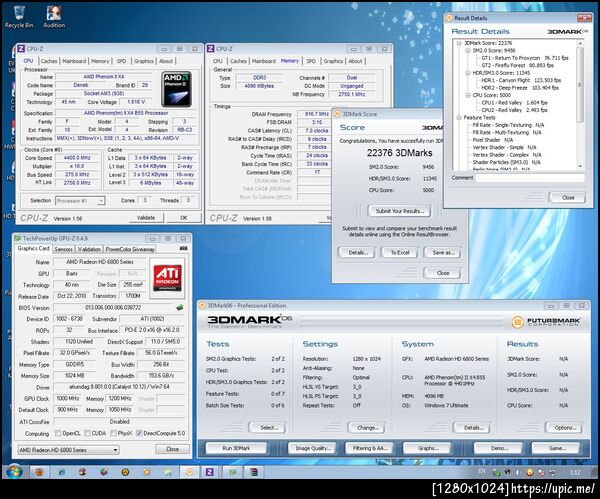This screenshot has height=499, width=600.
Task: Select the GPU-Z green taskbar icon
Action: point(232,472)
